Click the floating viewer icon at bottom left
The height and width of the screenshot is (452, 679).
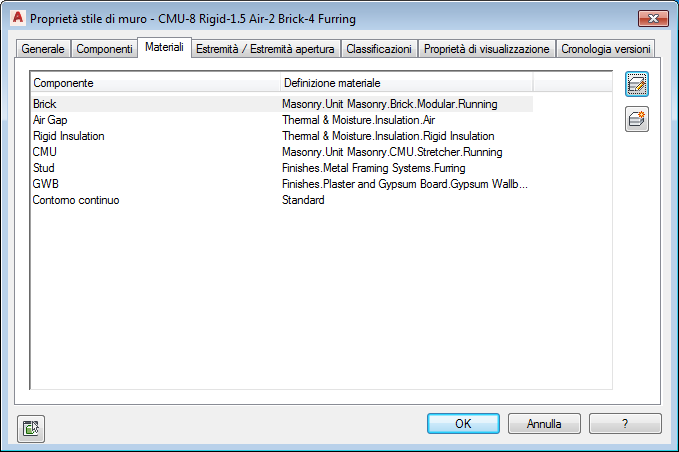tap(31, 429)
